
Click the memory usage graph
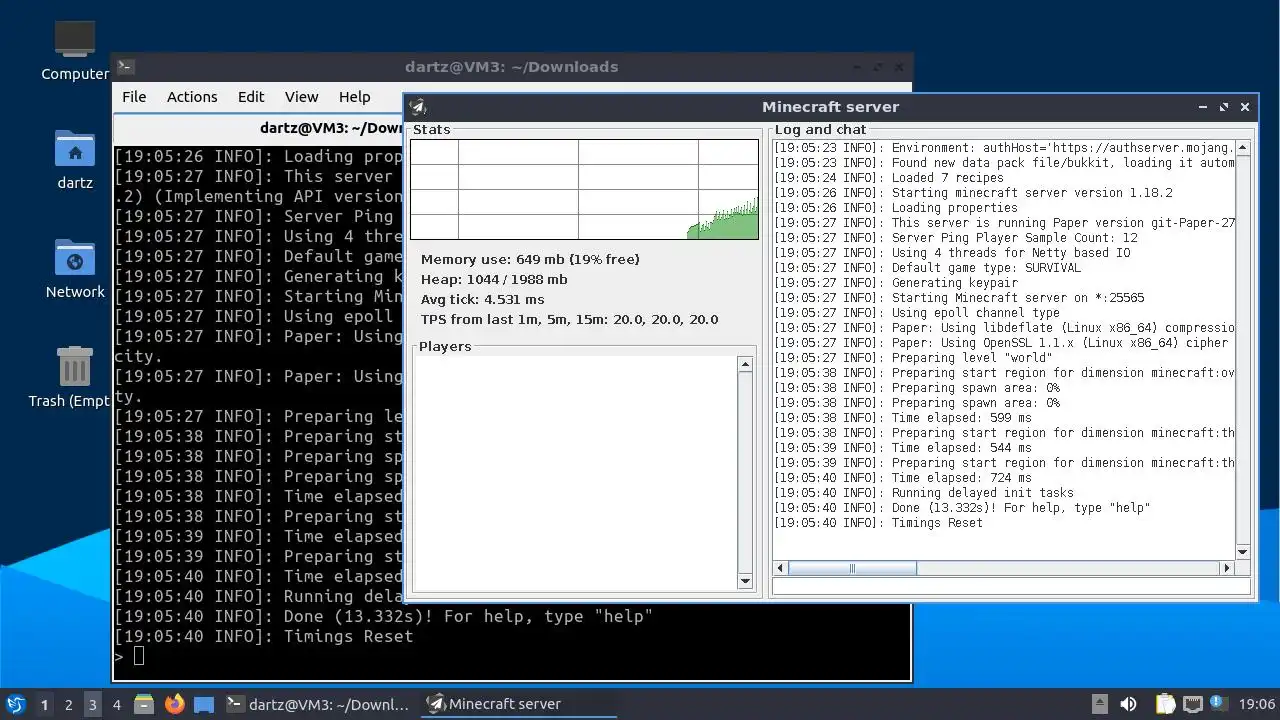coord(584,190)
